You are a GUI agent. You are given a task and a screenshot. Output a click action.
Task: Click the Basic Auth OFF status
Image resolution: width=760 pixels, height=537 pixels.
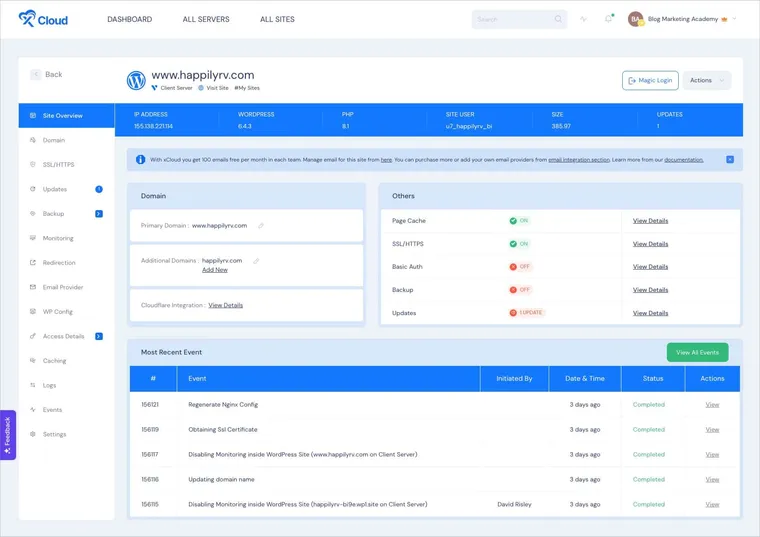tap(520, 267)
